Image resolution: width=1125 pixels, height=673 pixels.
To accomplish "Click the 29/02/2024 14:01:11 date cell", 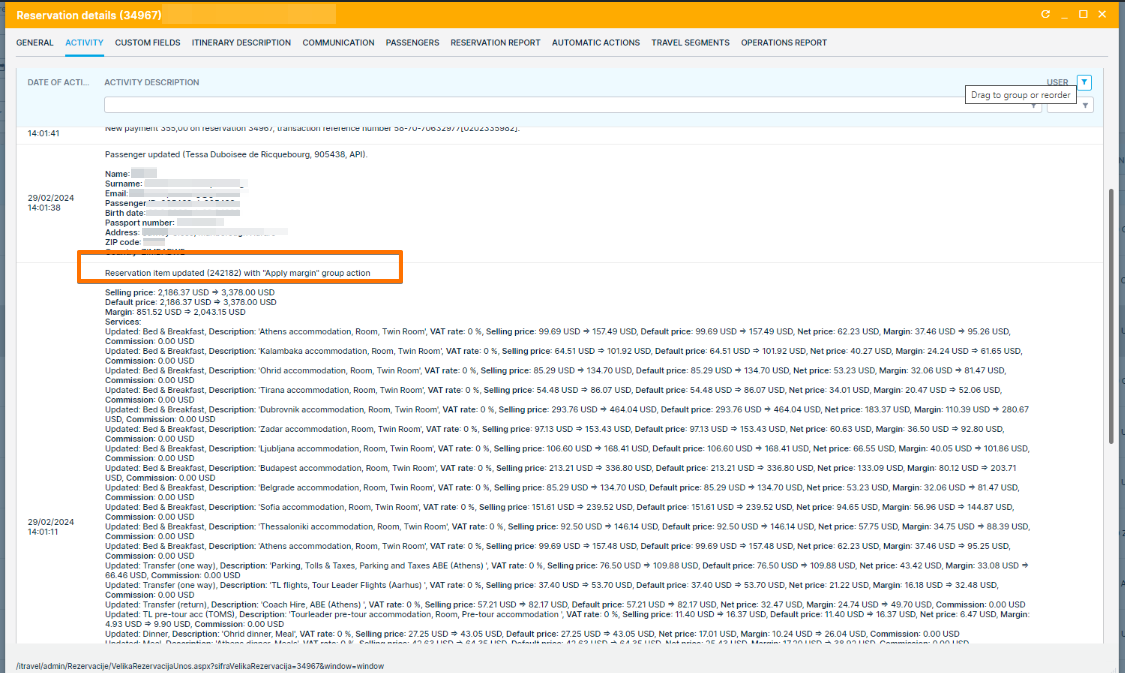I will pyautogui.click(x=50, y=527).
